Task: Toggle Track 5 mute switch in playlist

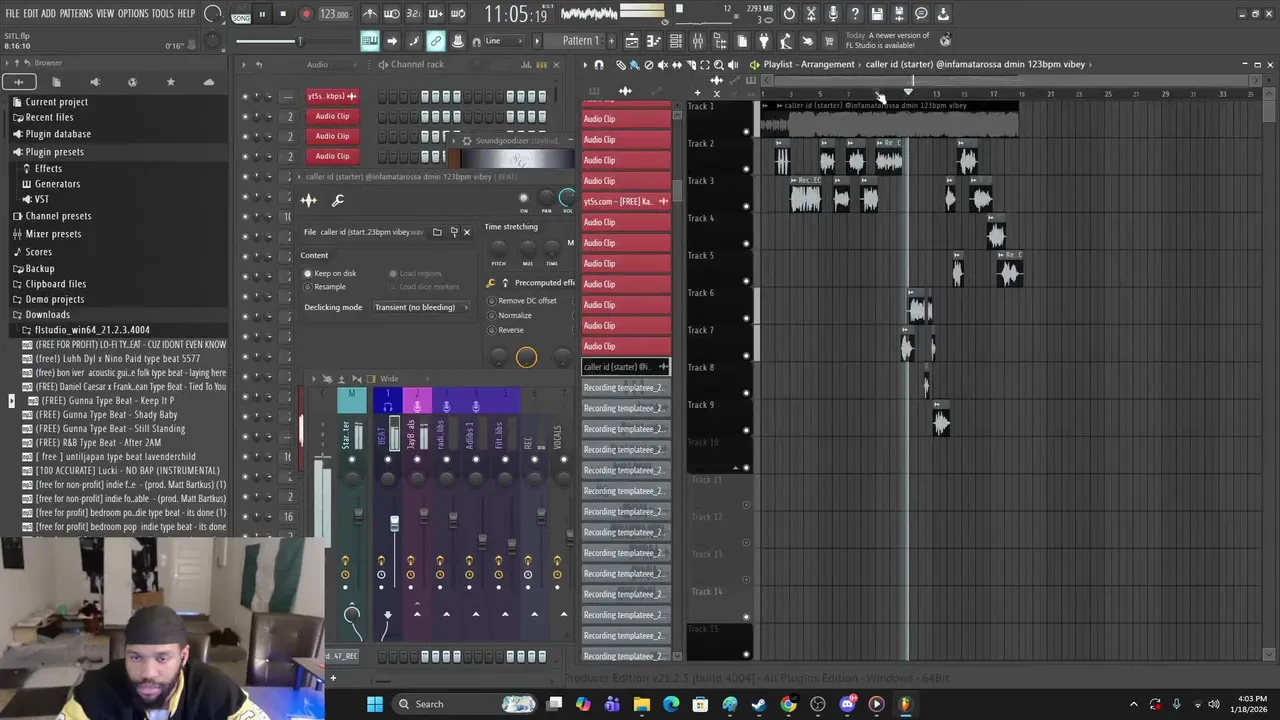Action: (x=746, y=281)
